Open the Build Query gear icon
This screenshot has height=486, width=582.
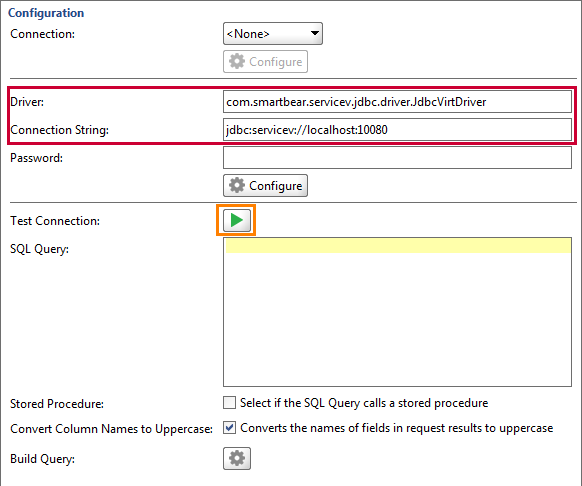coord(237,459)
